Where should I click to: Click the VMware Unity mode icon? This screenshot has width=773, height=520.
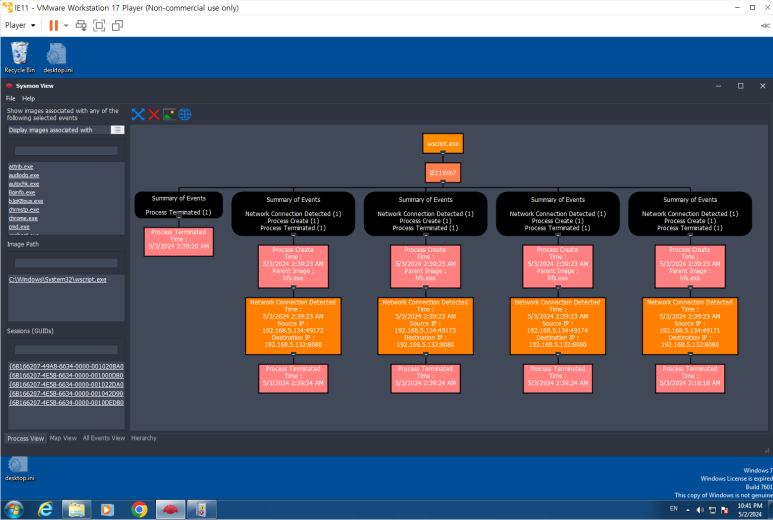[x=117, y=25]
